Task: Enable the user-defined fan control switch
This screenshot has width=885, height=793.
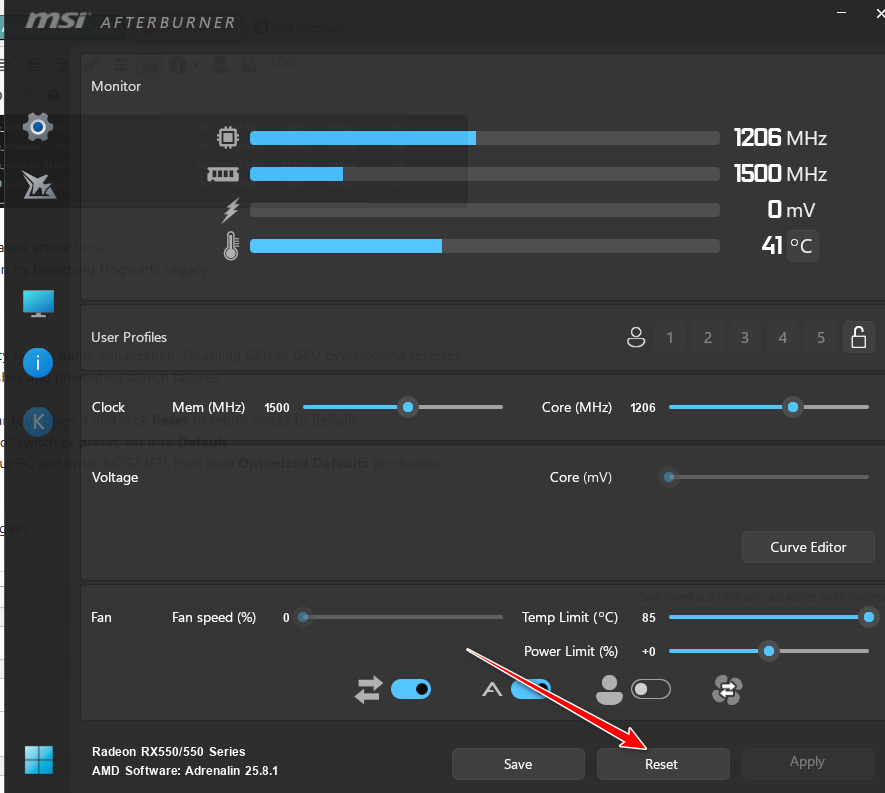Action: 650,689
